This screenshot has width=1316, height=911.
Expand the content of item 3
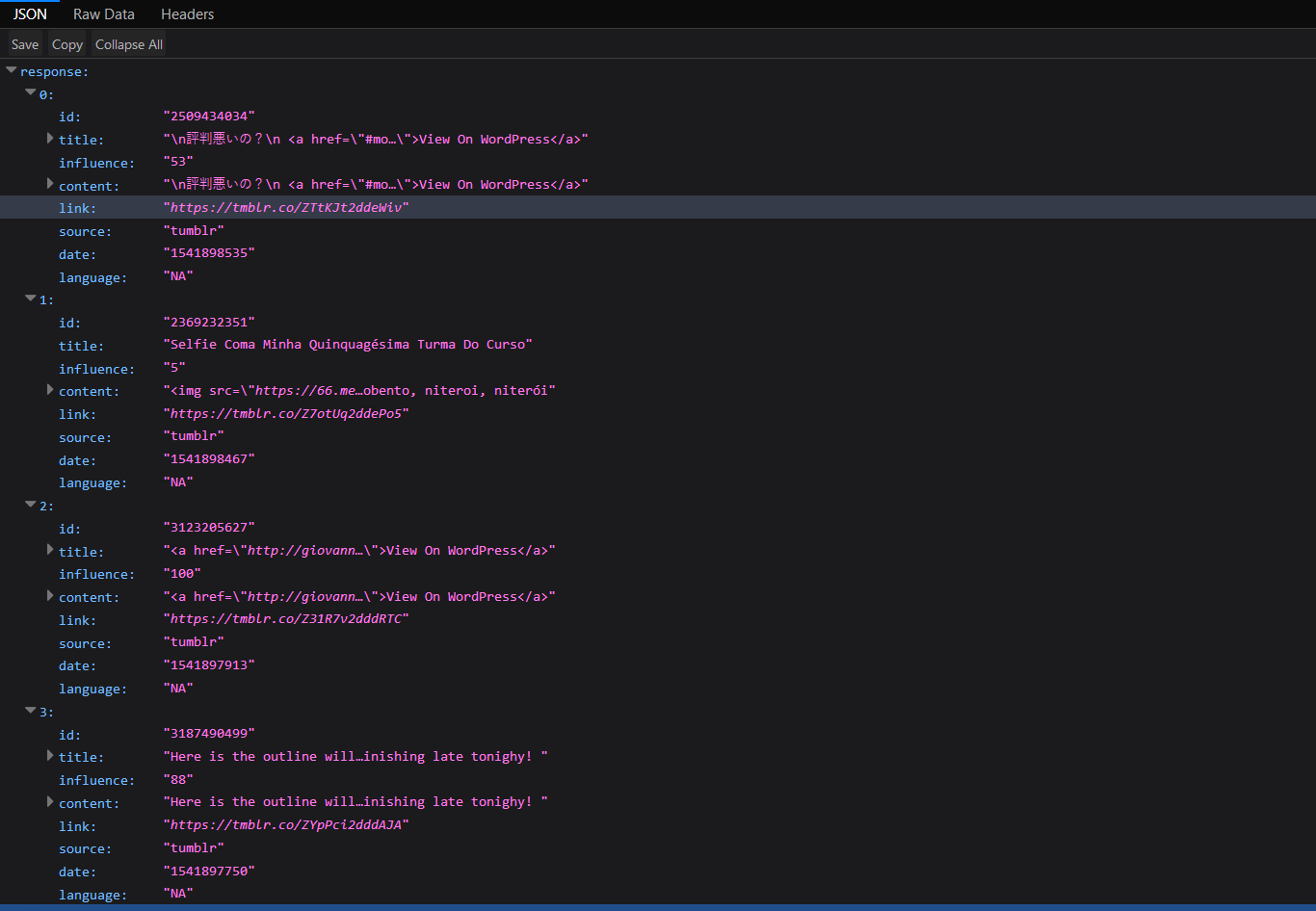[50, 802]
